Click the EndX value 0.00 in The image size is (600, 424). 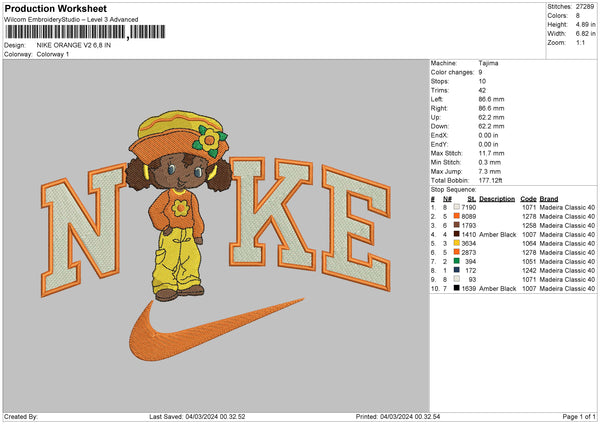point(488,135)
